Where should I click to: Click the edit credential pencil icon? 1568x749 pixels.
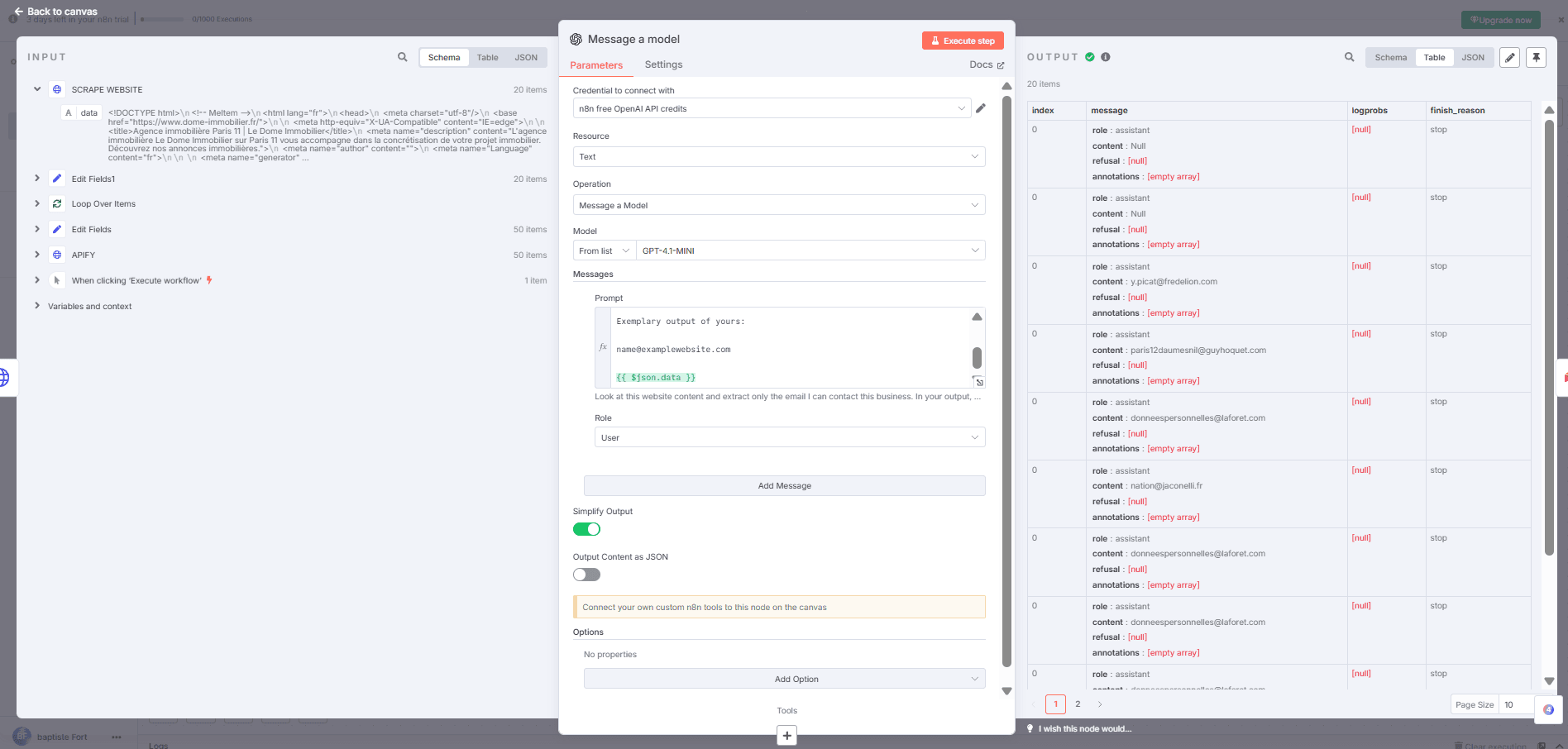pos(980,108)
